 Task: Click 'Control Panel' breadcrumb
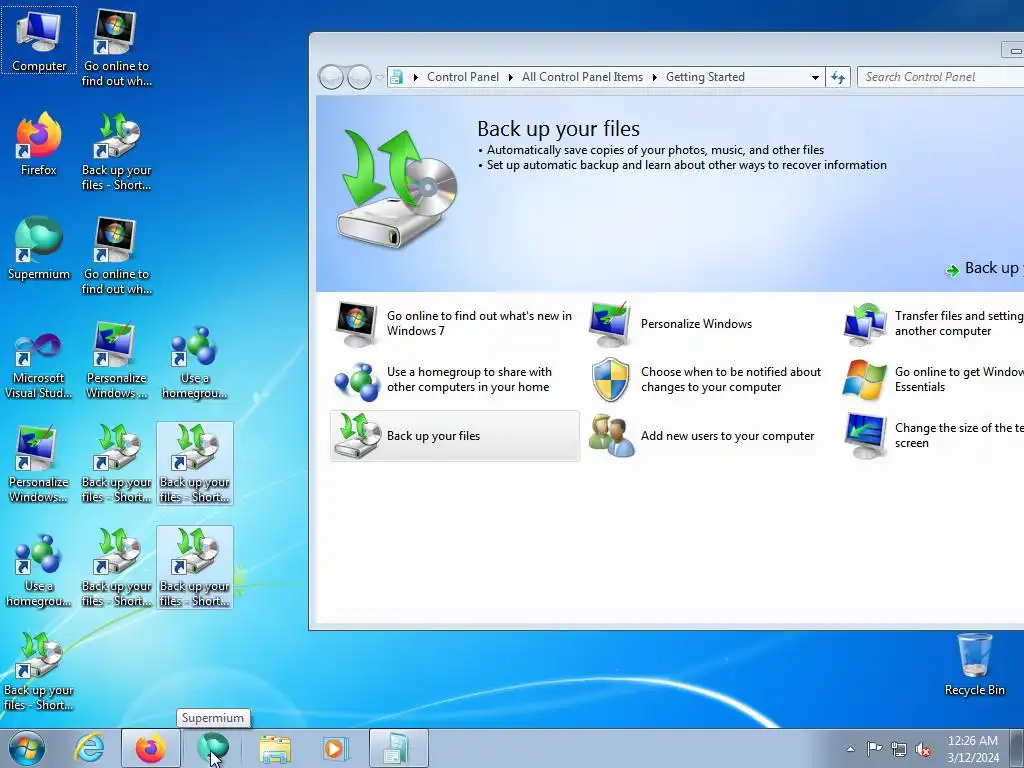coord(462,77)
